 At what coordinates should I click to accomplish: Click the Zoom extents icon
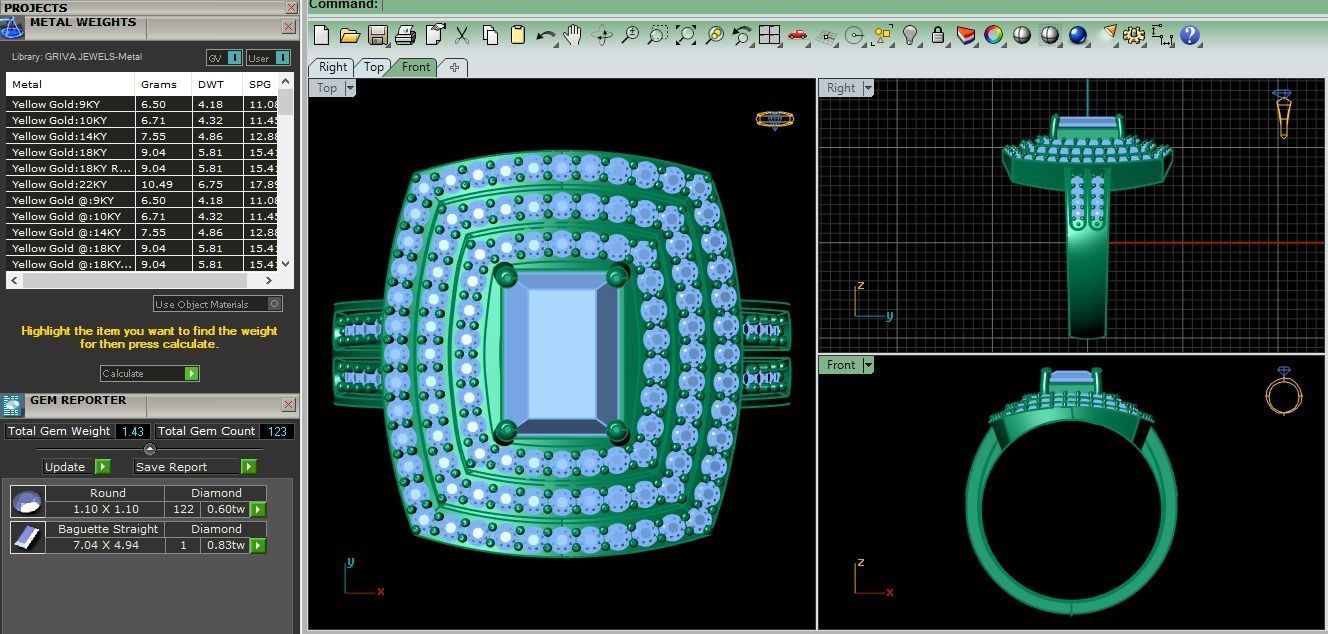coord(686,36)
